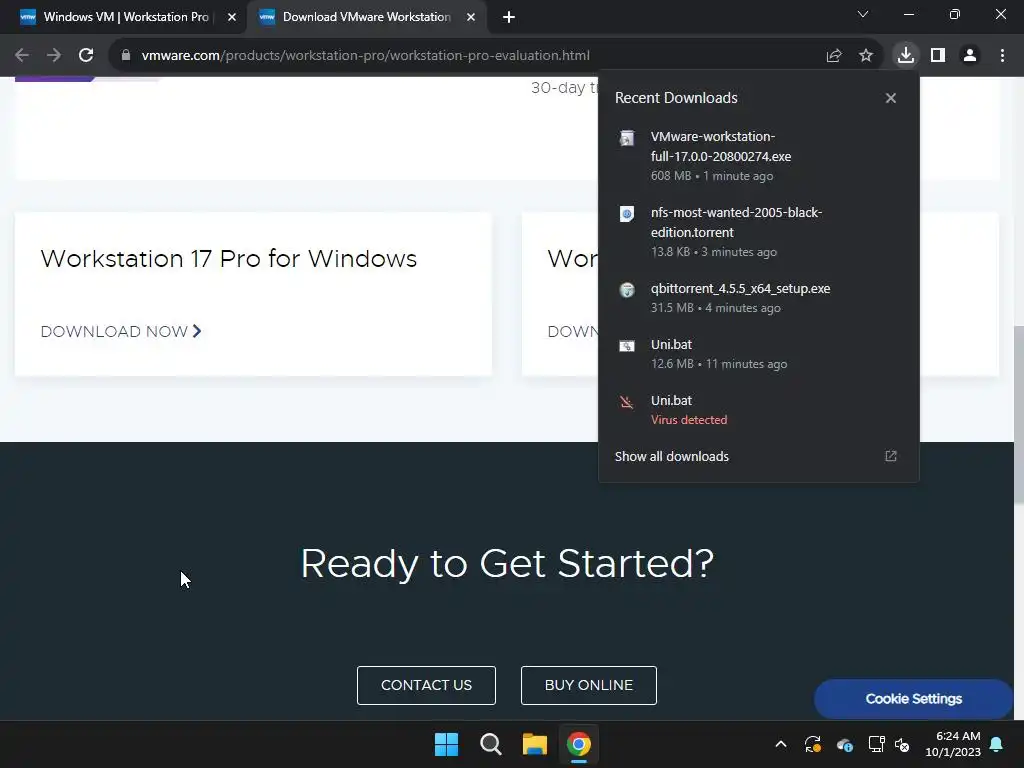
Task: Open a new browser tab
Action: pos(509,17)
